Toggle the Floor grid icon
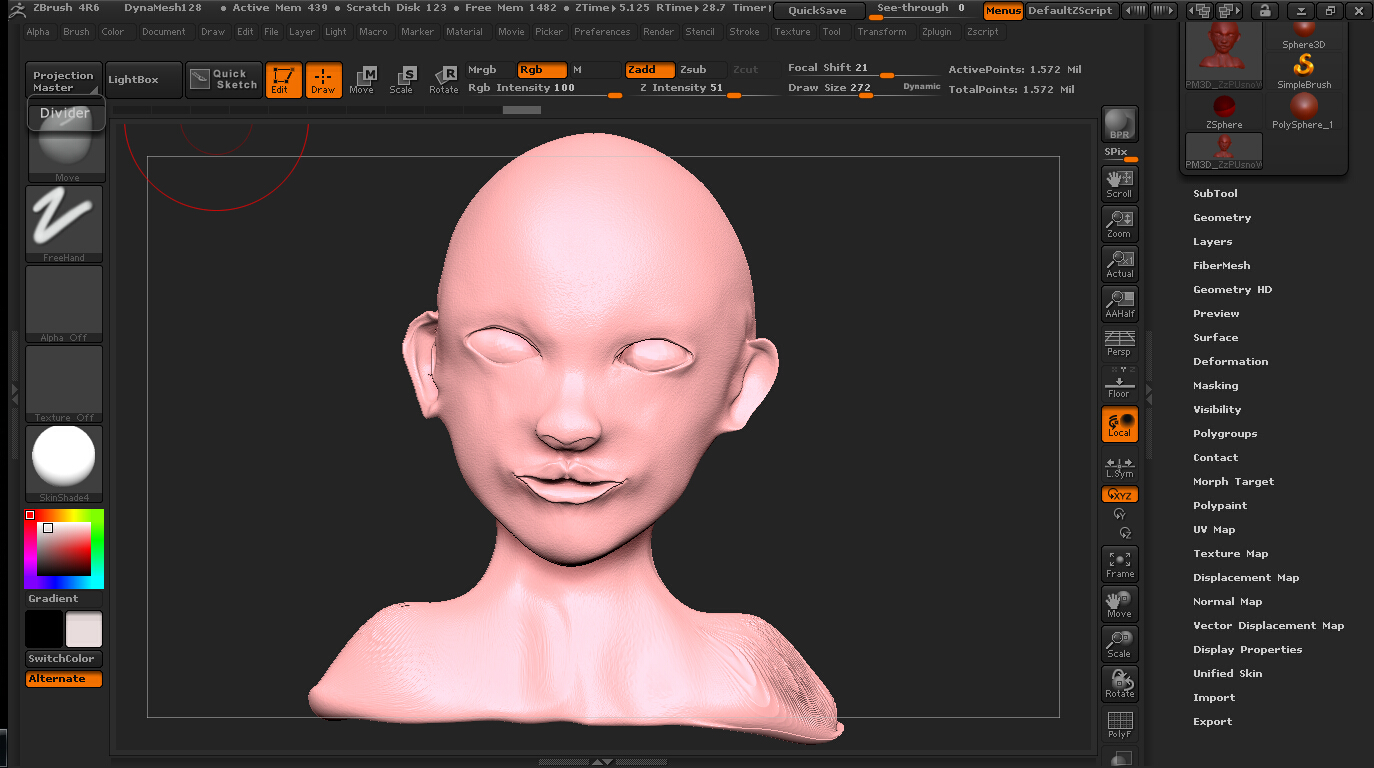The image size is (1374, 768). [x=1119, y=383]
